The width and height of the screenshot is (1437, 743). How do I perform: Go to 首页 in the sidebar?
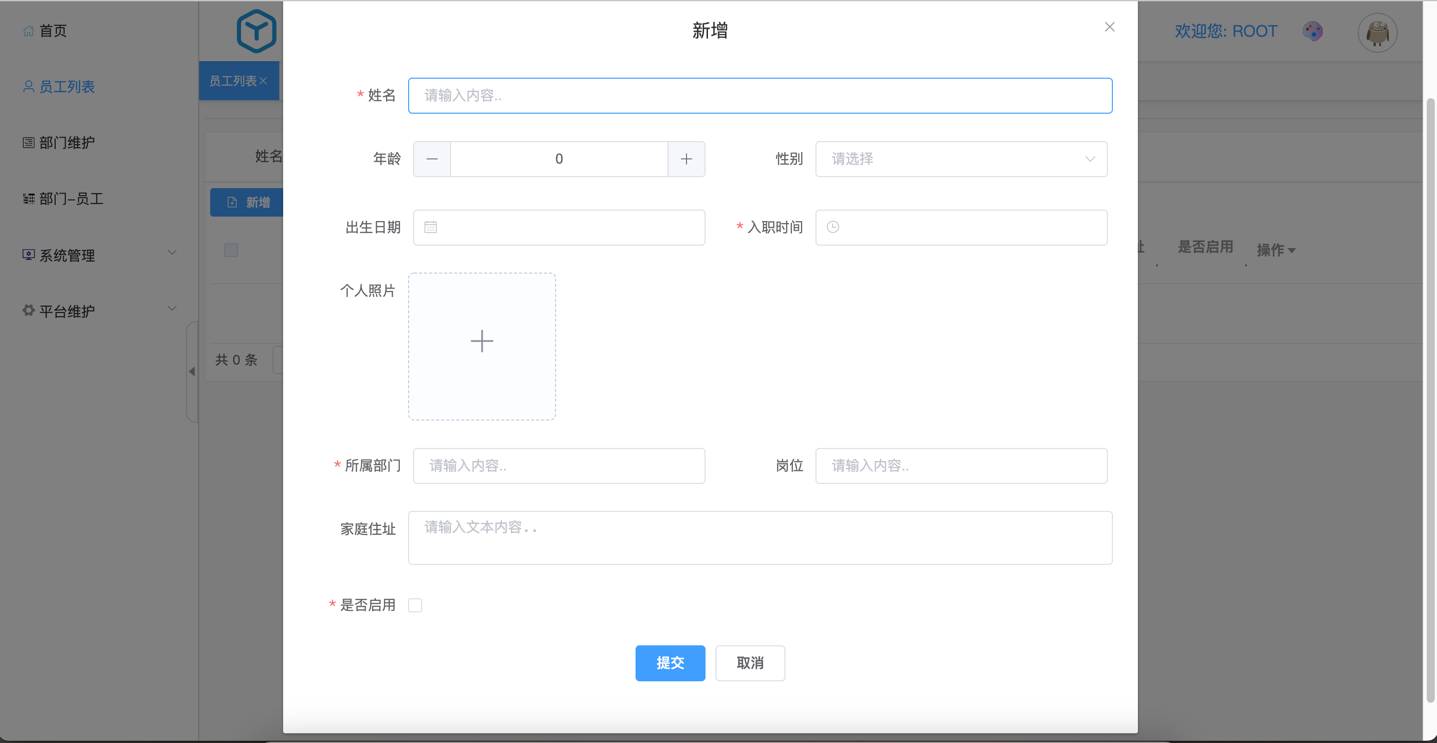click(x=52, y=31)
